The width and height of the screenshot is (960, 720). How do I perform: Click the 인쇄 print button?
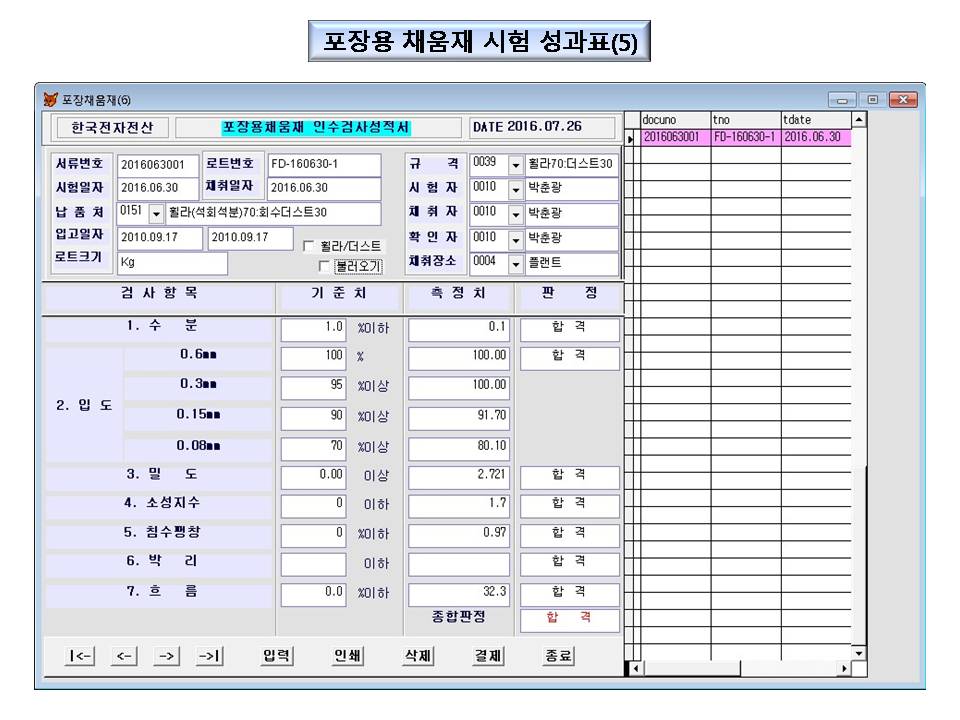(x=347, y=656)
